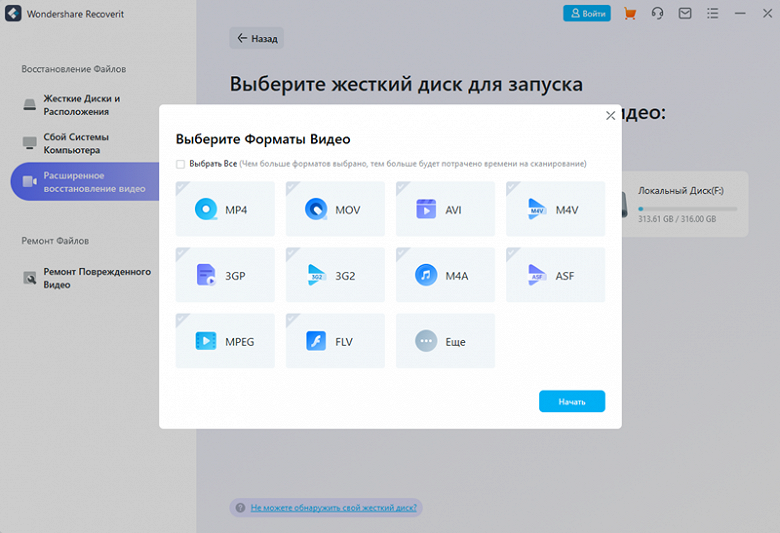Toggle the AVI tile checkmark
Image resolution: width=780 pixels, height=533 pixels.
coord(402,188)
